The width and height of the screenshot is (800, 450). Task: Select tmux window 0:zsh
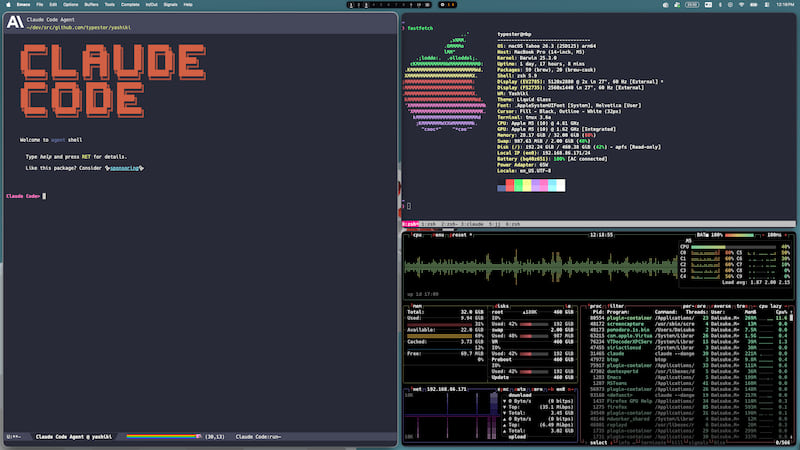click(410, 224)
